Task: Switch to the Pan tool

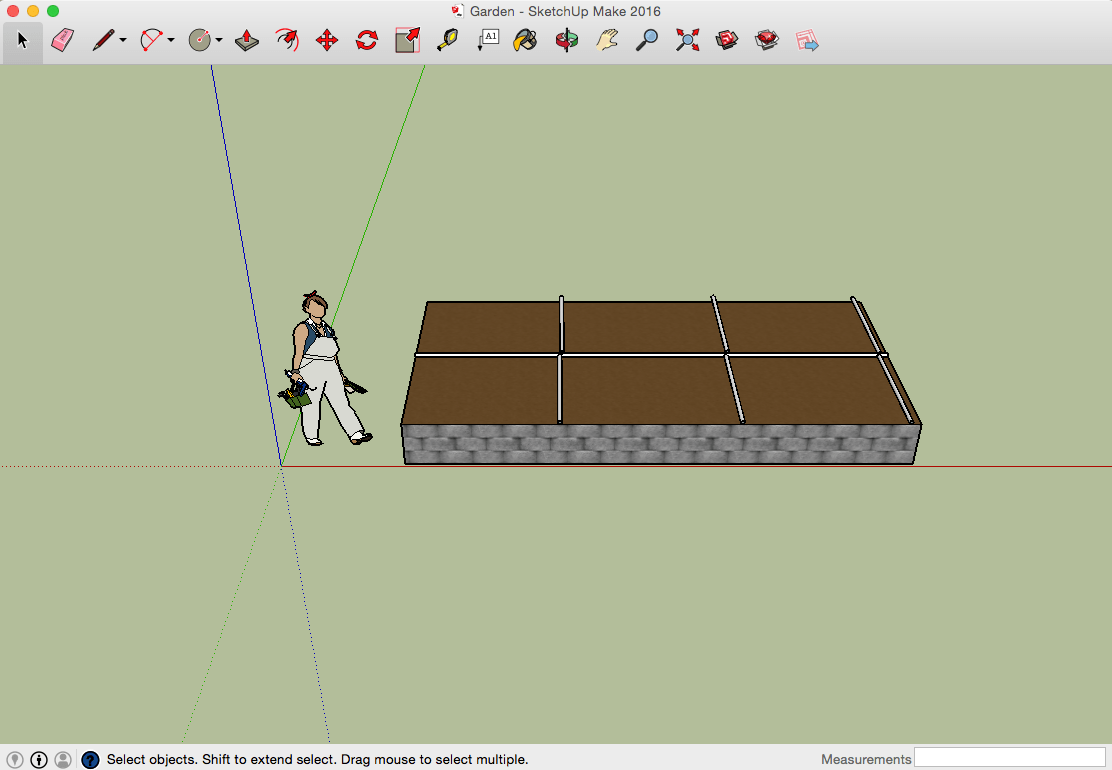Action: click(x=606, y=40)
